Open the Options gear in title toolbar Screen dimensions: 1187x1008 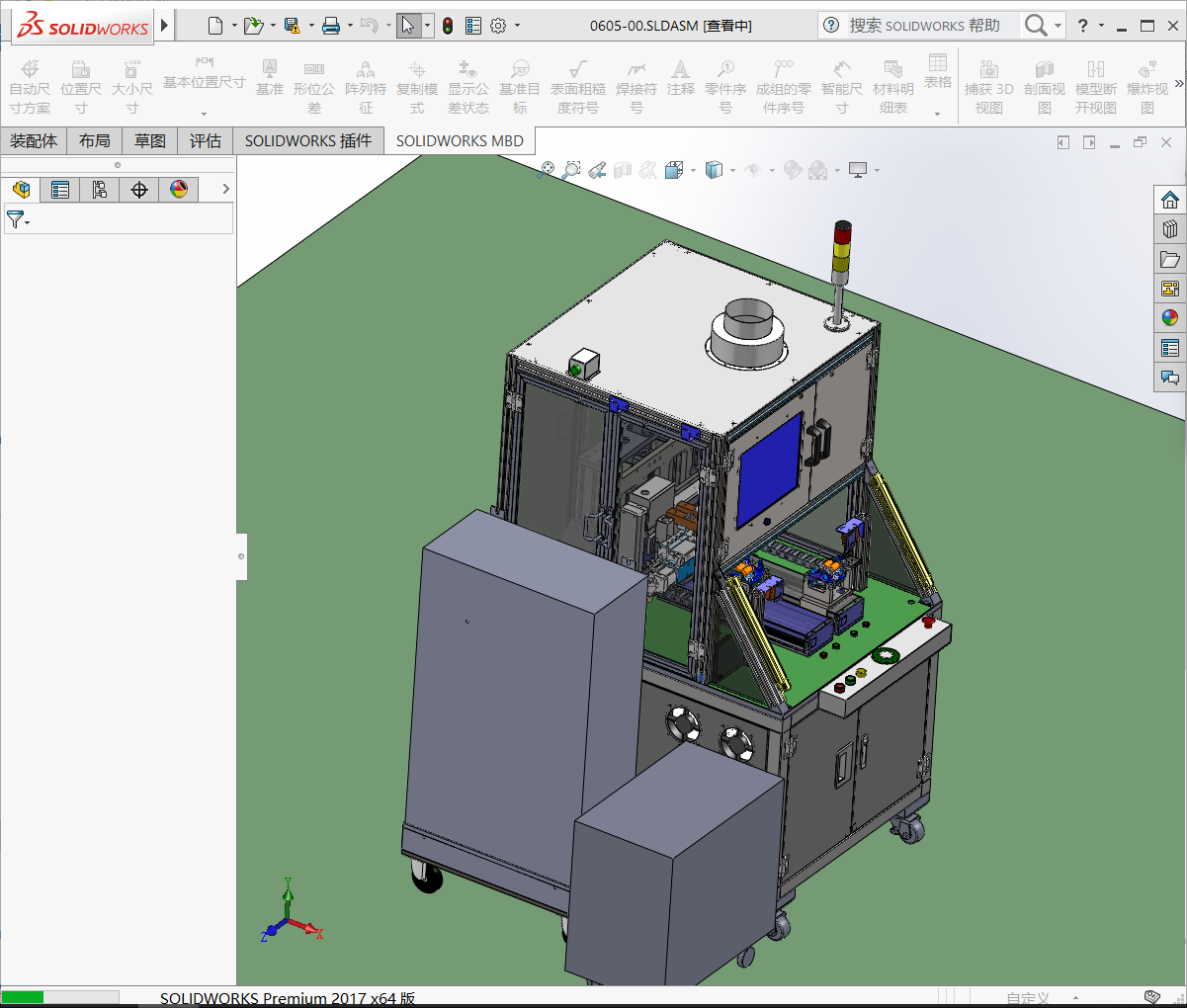click(498, 26)
